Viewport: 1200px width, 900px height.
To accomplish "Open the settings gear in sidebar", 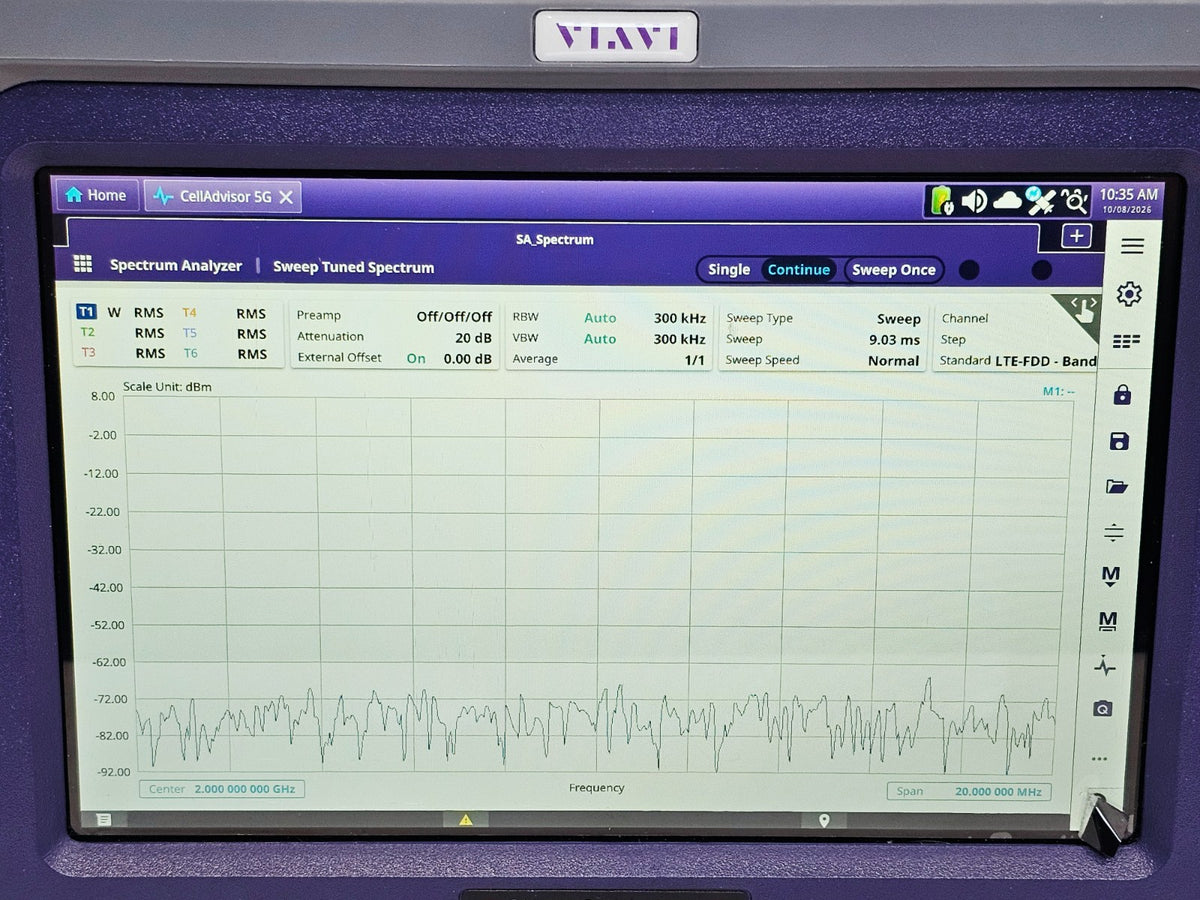I will [1129, 294].
